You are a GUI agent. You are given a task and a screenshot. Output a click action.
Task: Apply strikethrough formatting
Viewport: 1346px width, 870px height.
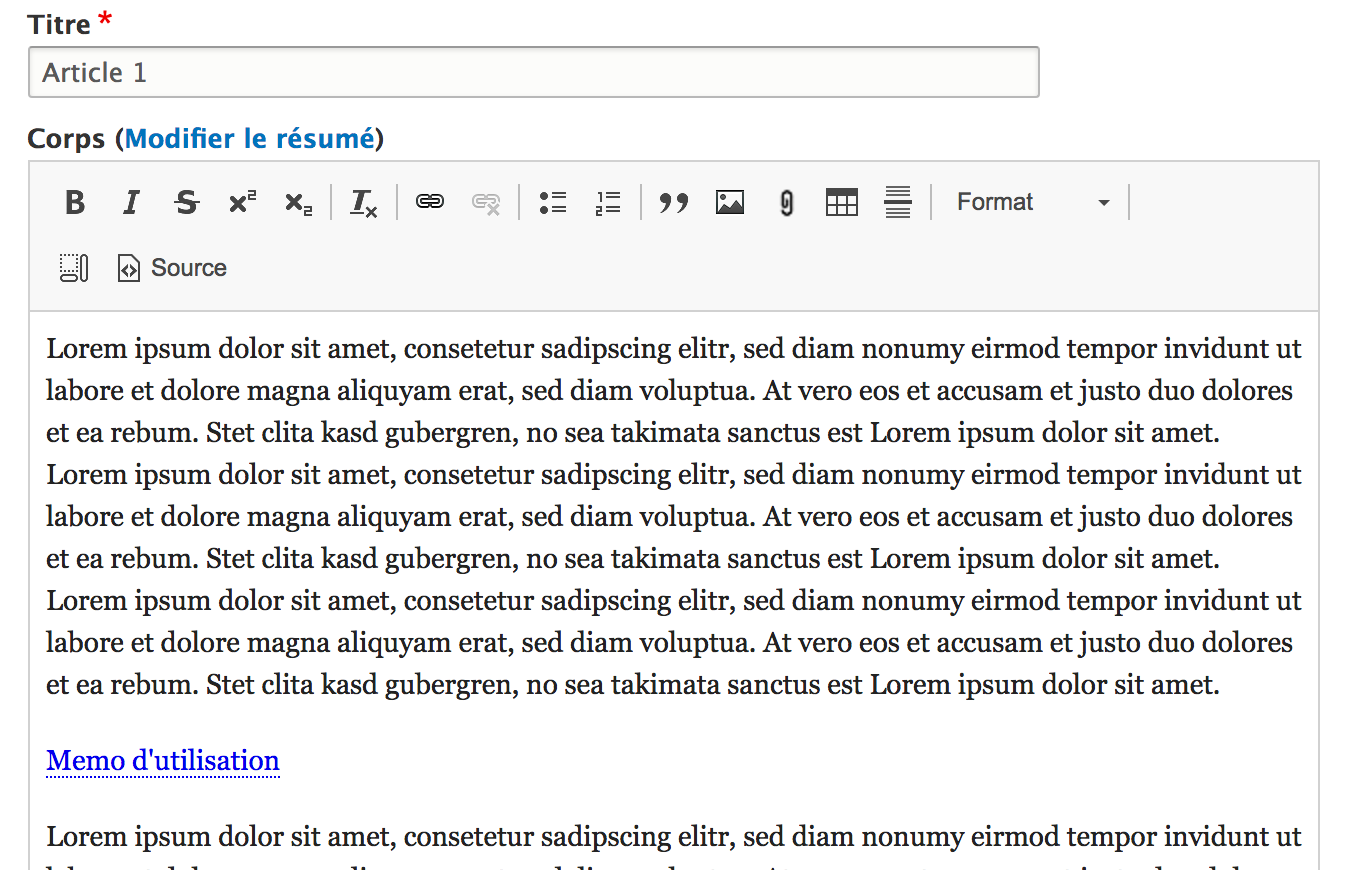coord(186,203)
